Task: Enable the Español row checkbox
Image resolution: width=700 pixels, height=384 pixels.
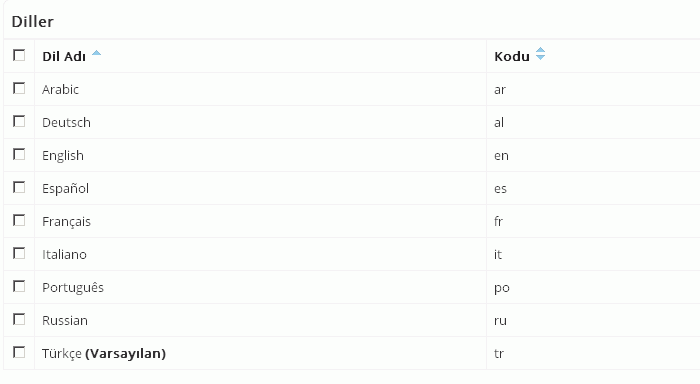Action: coord(19,188)
